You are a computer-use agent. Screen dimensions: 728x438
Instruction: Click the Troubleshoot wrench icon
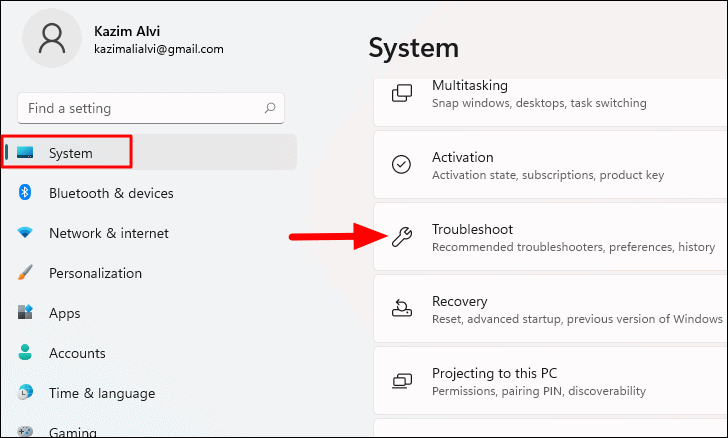tap(402, 237)
